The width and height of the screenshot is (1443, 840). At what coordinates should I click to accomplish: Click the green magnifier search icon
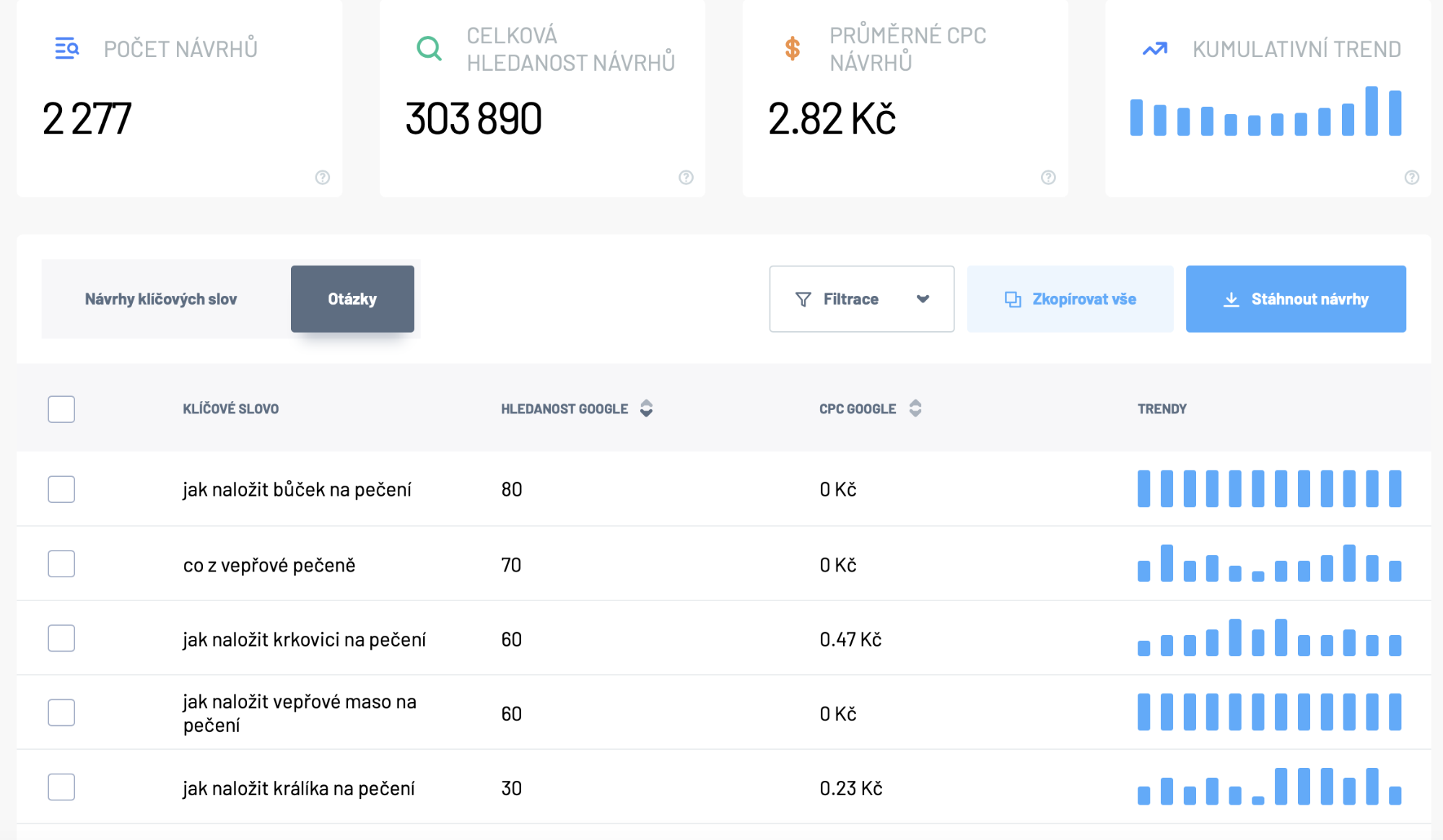tap(430, 48)
